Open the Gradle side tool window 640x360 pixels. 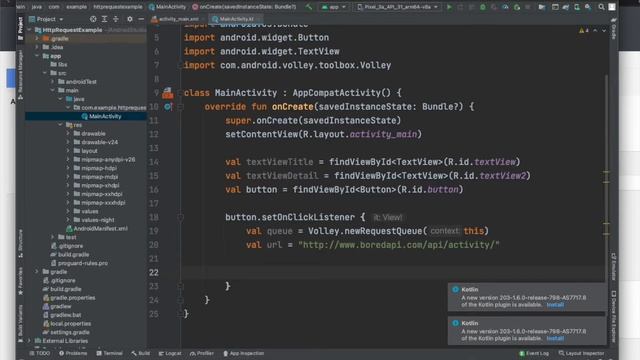pyautogui.click(x=613, y=29)
